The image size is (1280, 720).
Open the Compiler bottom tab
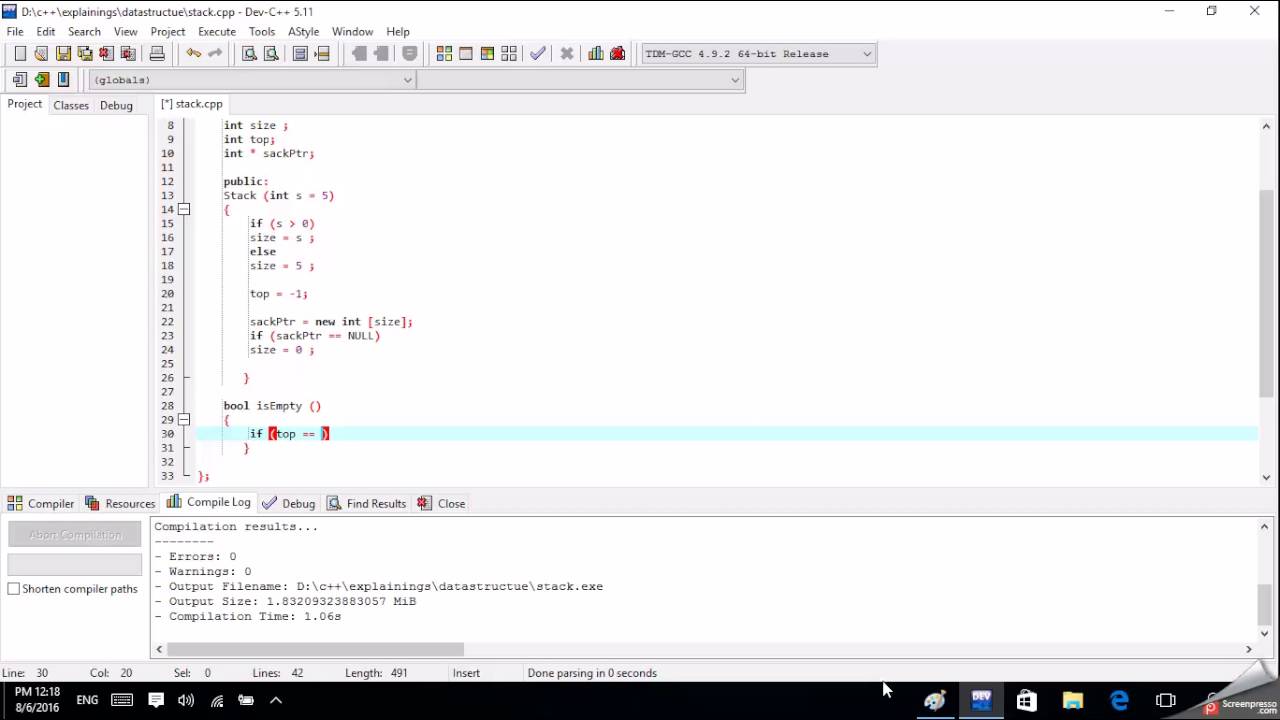pyautogui.click(x=41, y=503)
